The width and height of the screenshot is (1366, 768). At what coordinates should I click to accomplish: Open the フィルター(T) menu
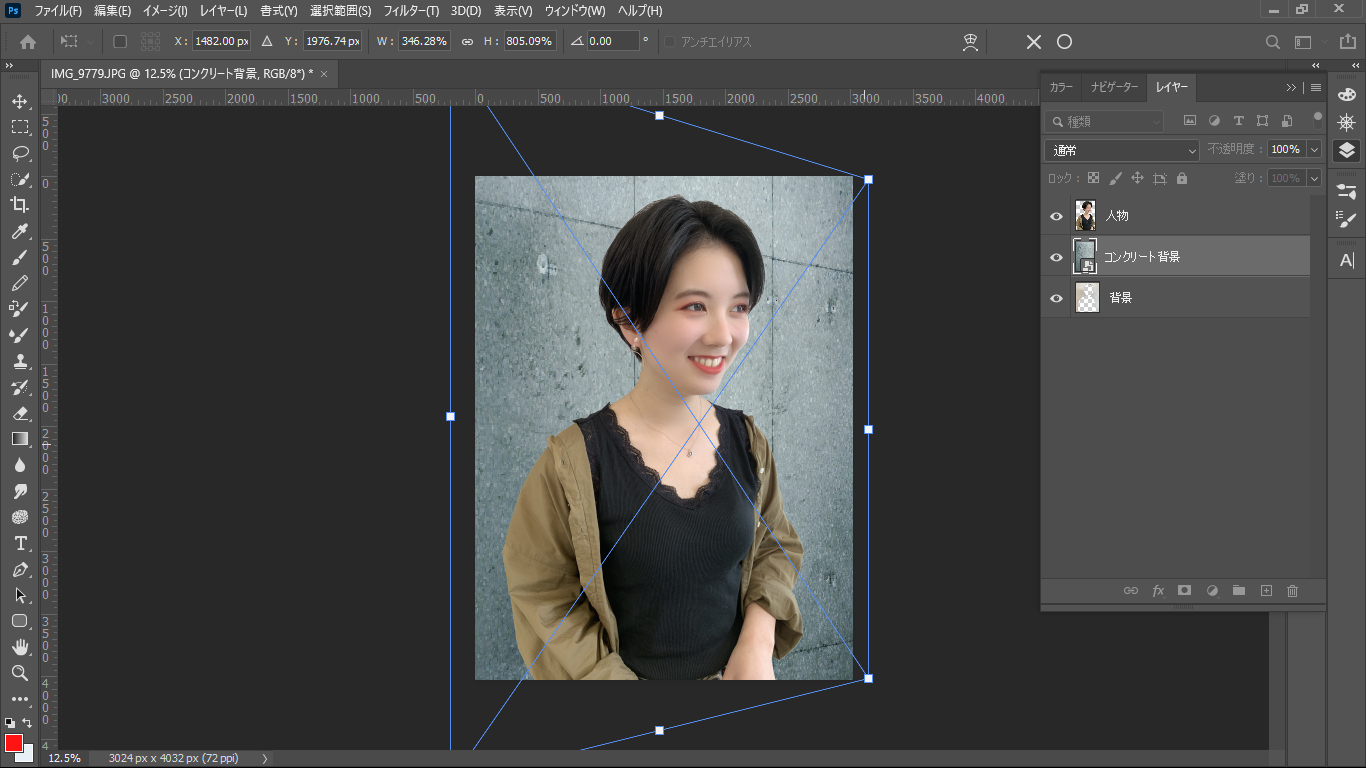pos(411,11)
